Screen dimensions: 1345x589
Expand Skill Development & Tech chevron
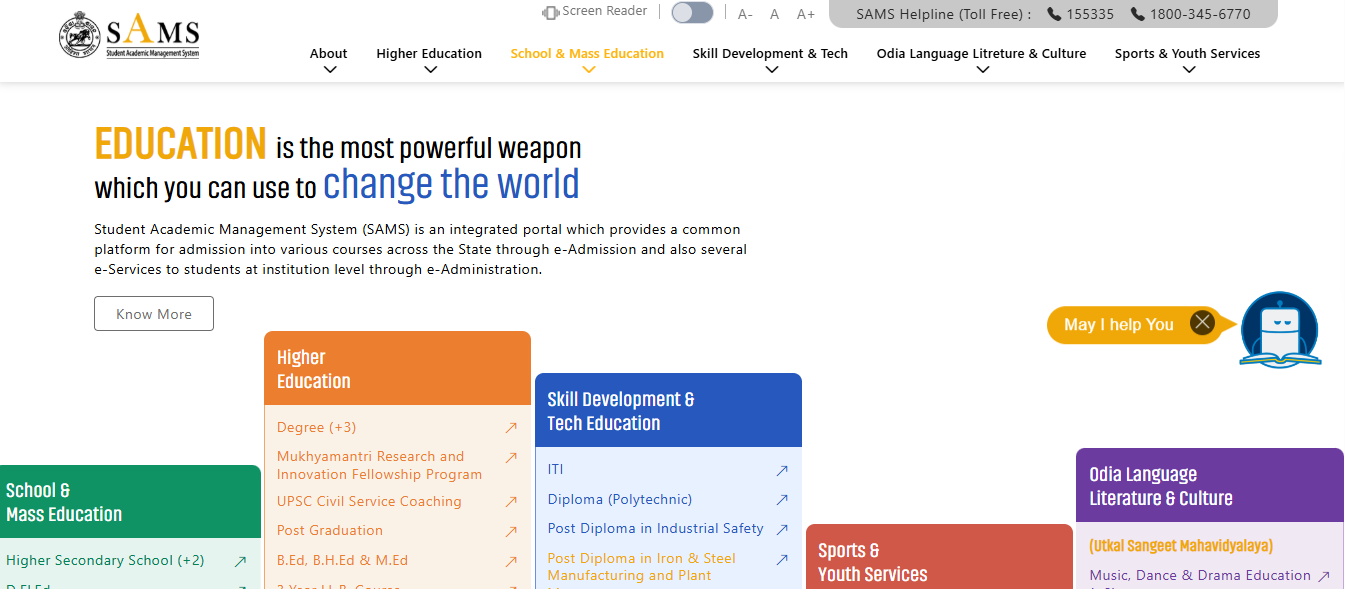[771, 70]
